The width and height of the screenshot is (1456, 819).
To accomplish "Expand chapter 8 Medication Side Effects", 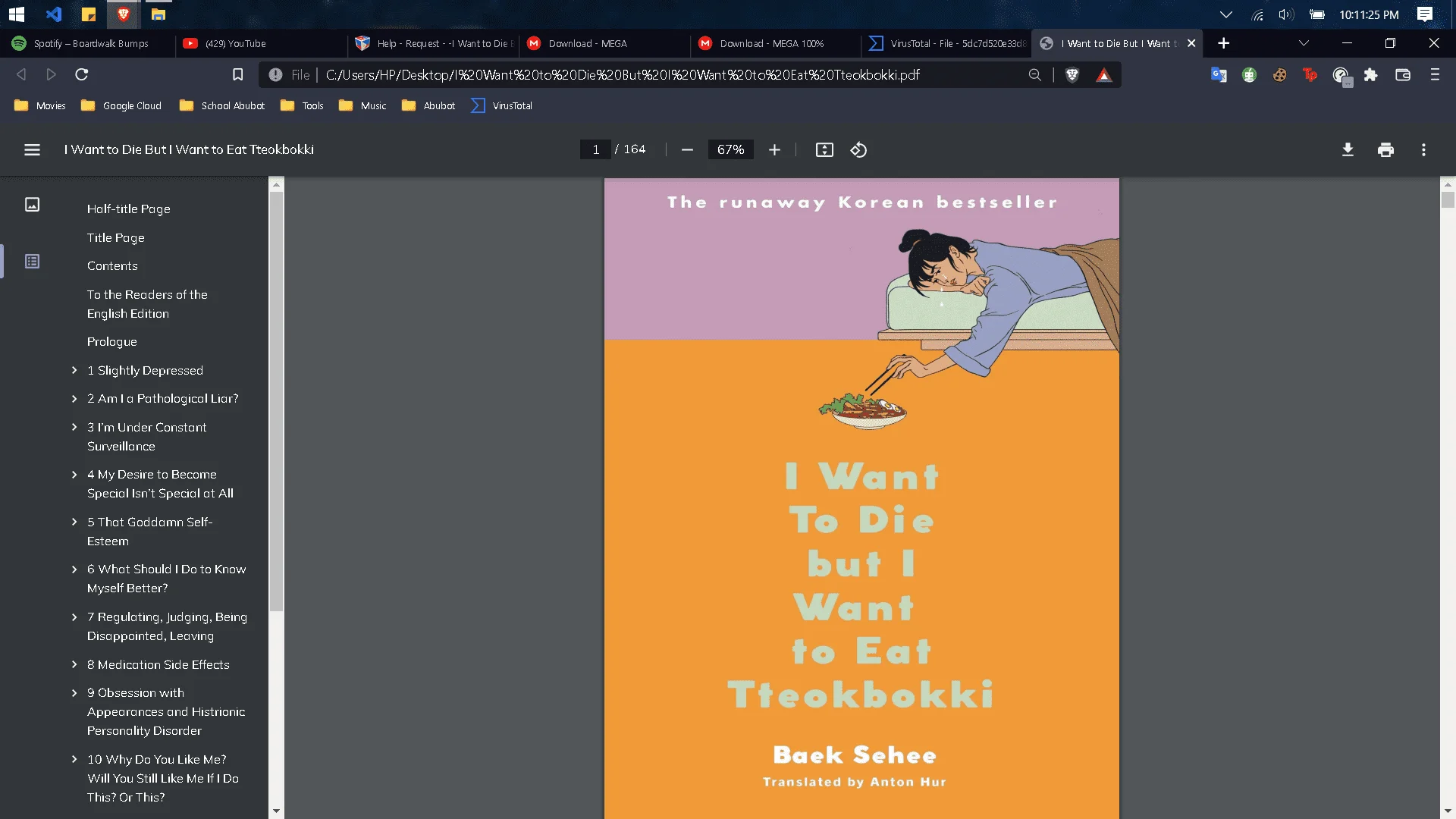I will pos(74,664).
